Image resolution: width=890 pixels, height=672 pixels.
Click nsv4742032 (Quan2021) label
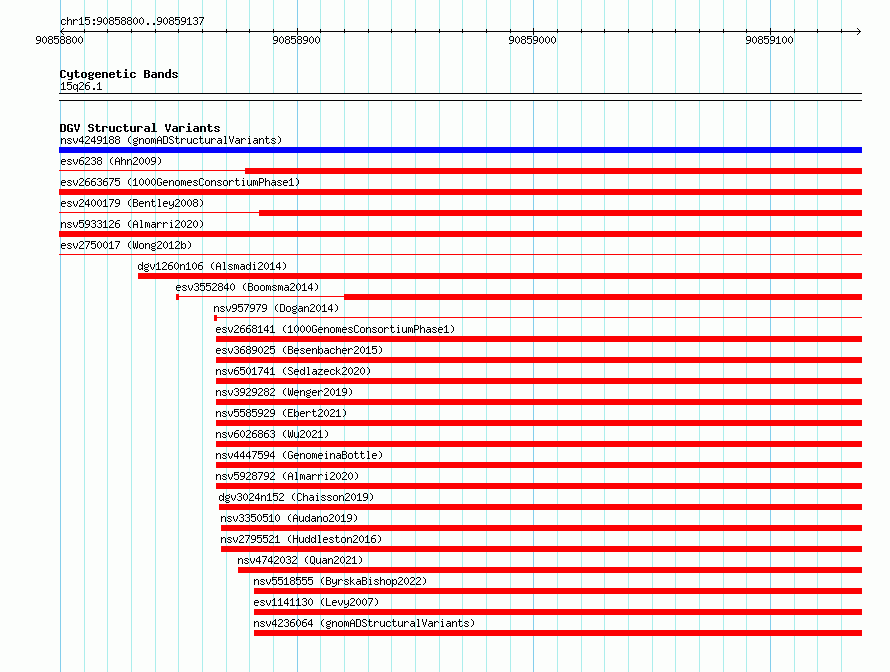coord(300,560)
